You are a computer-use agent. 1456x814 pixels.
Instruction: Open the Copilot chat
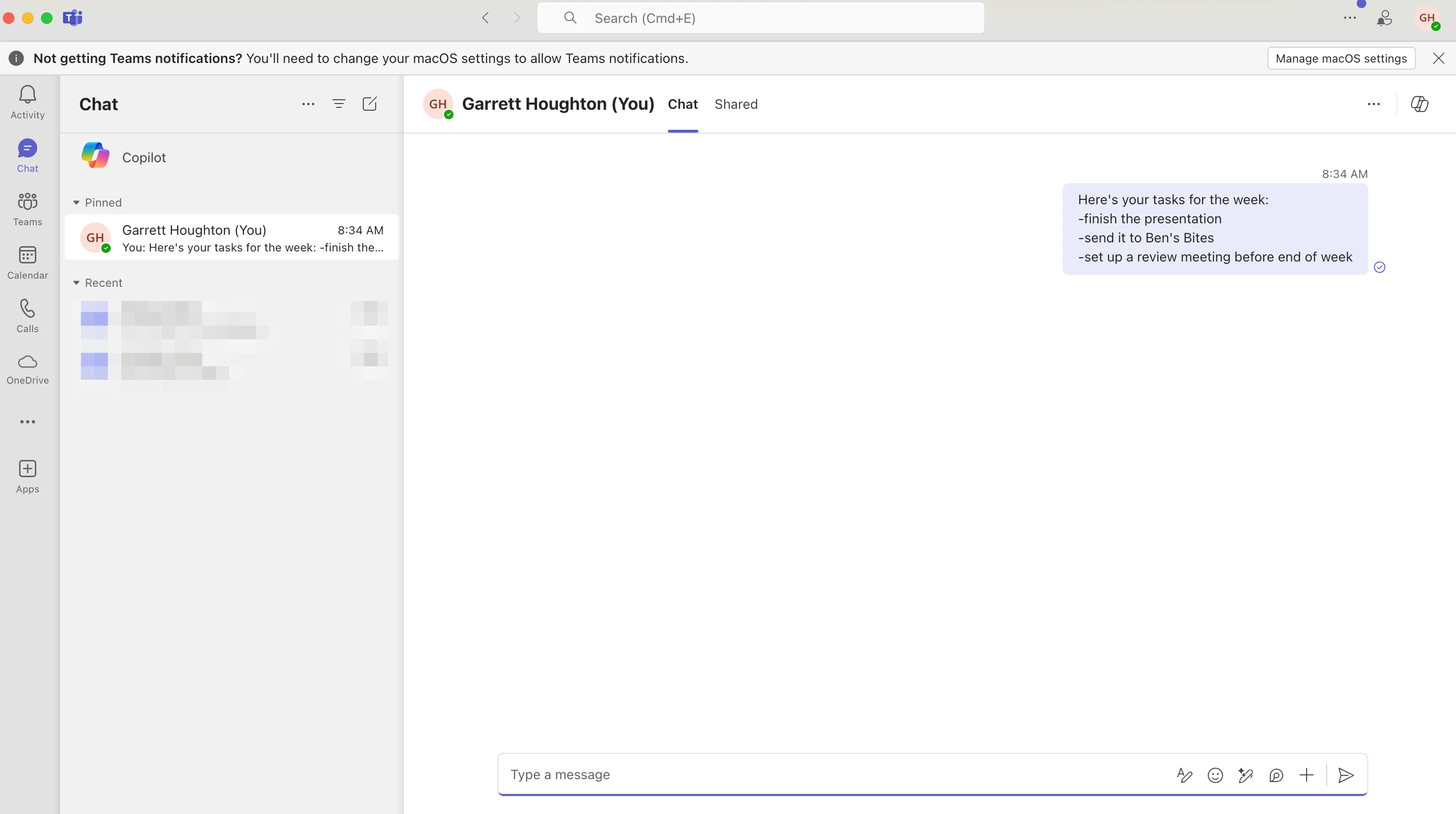(144, 157)
